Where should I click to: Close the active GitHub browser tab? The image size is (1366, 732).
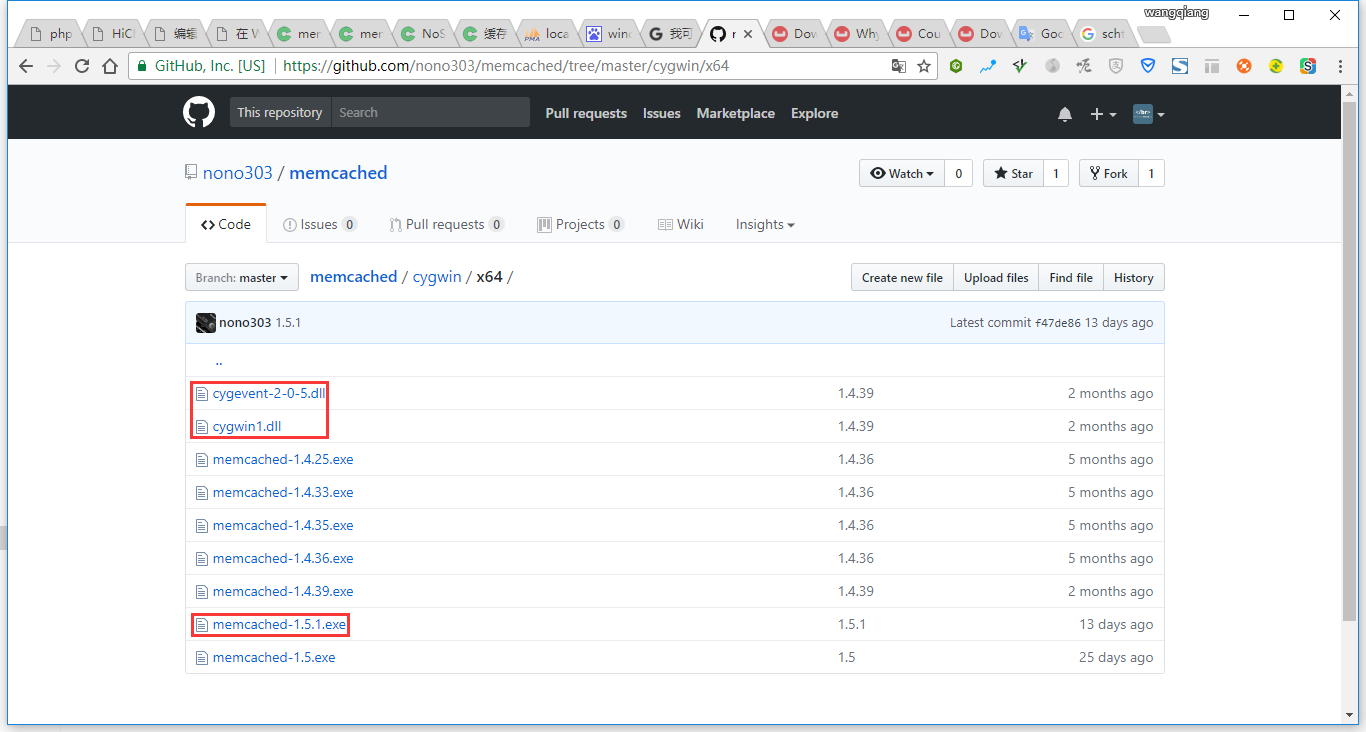pos(748,34)
